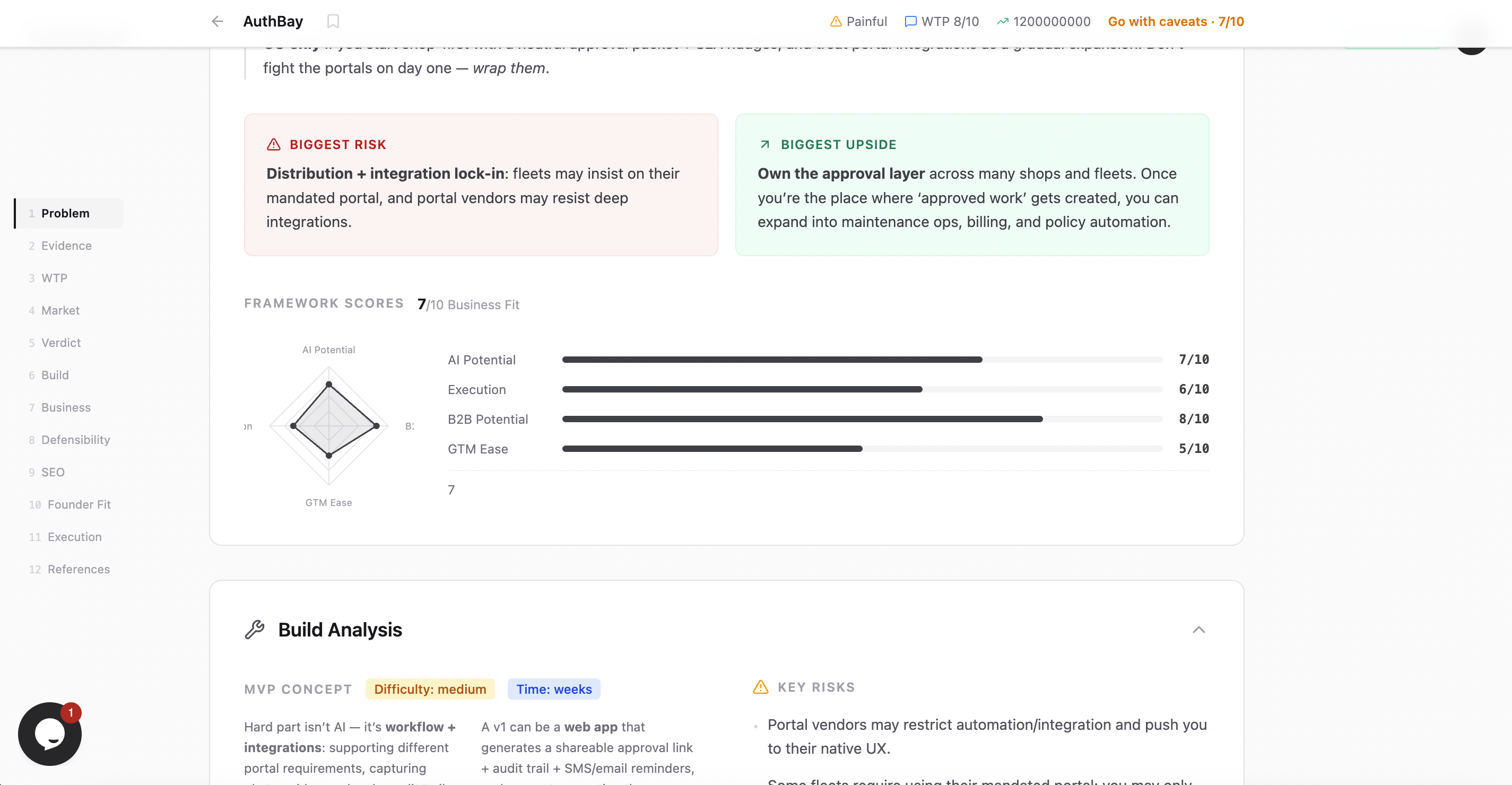Click the 'BIGGEST RISK' heading

click(x=338, y=144)
